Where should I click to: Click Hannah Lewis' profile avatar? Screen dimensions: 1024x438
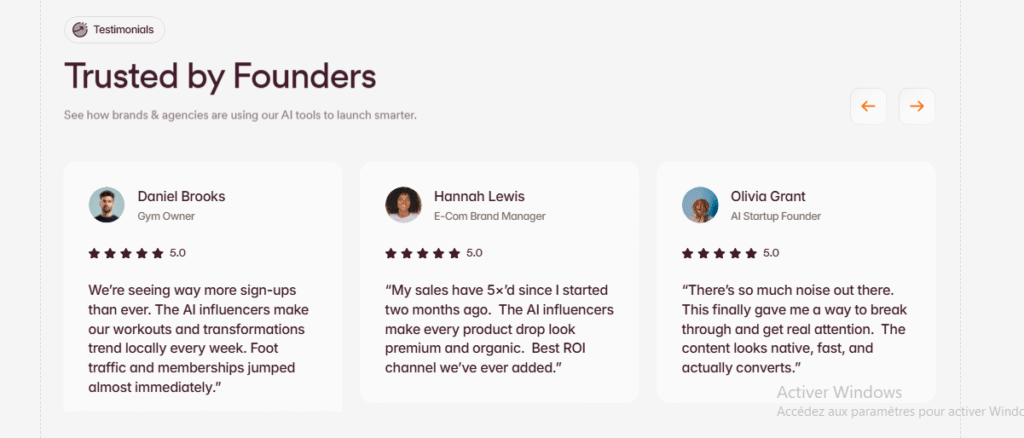coord(403,205)
